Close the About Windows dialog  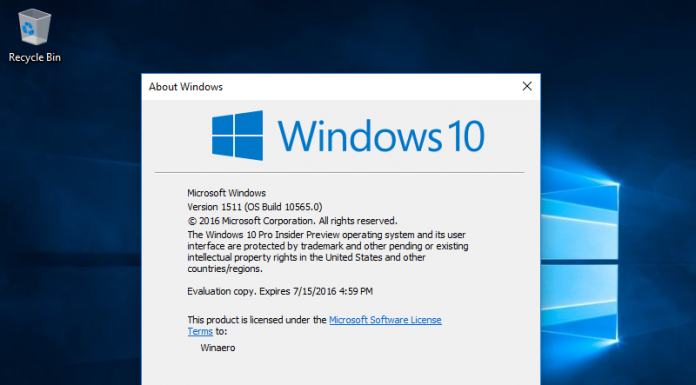pyautogui.click(x=527, y=86)
